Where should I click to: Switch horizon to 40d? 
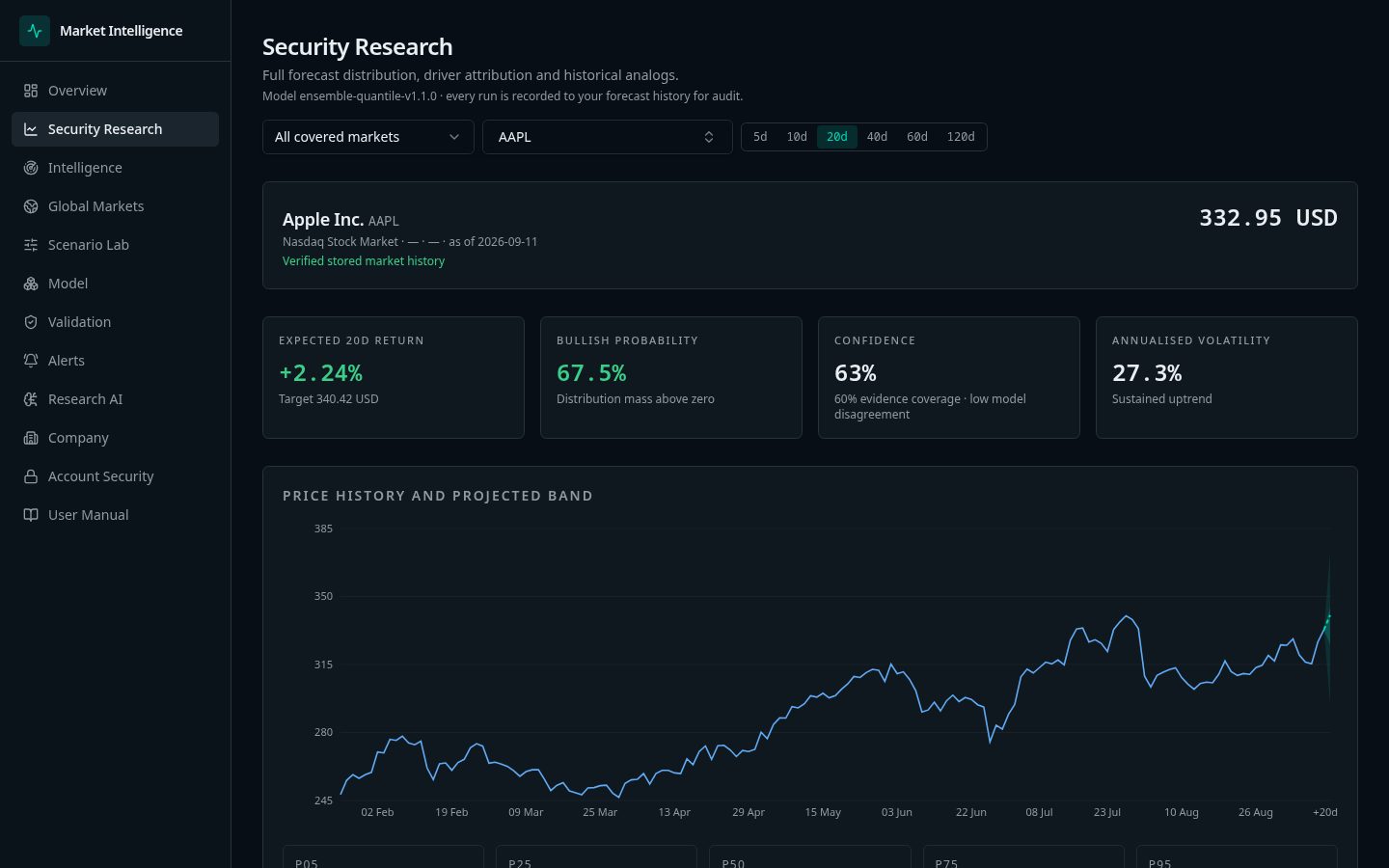click(877, 137)
